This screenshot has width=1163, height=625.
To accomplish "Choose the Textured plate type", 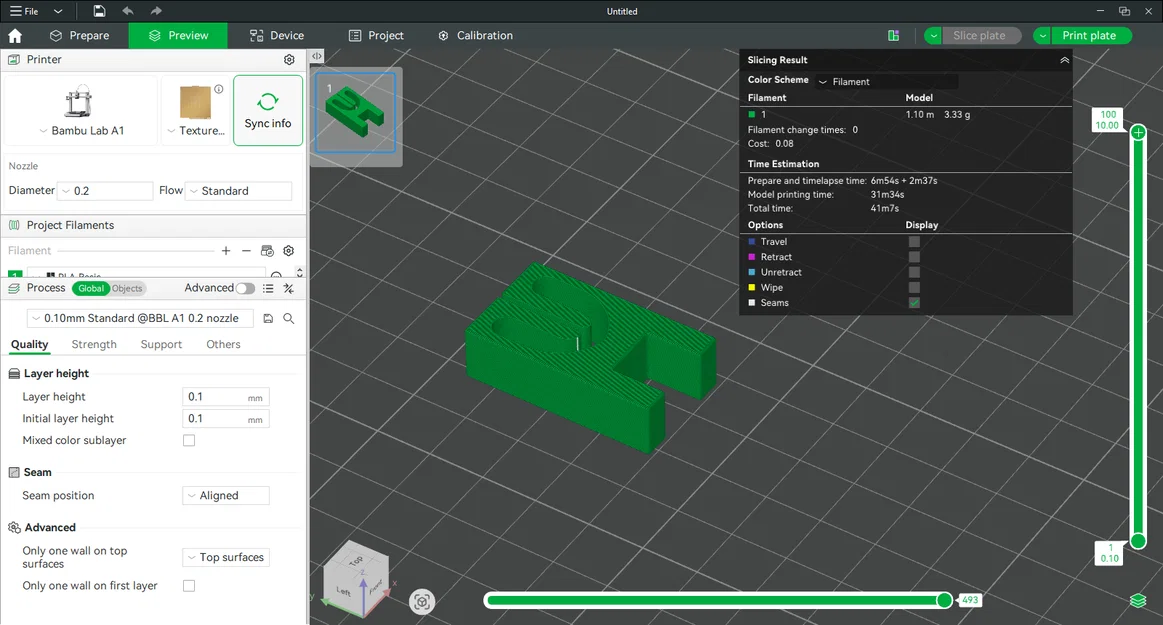I will point(196,110).
